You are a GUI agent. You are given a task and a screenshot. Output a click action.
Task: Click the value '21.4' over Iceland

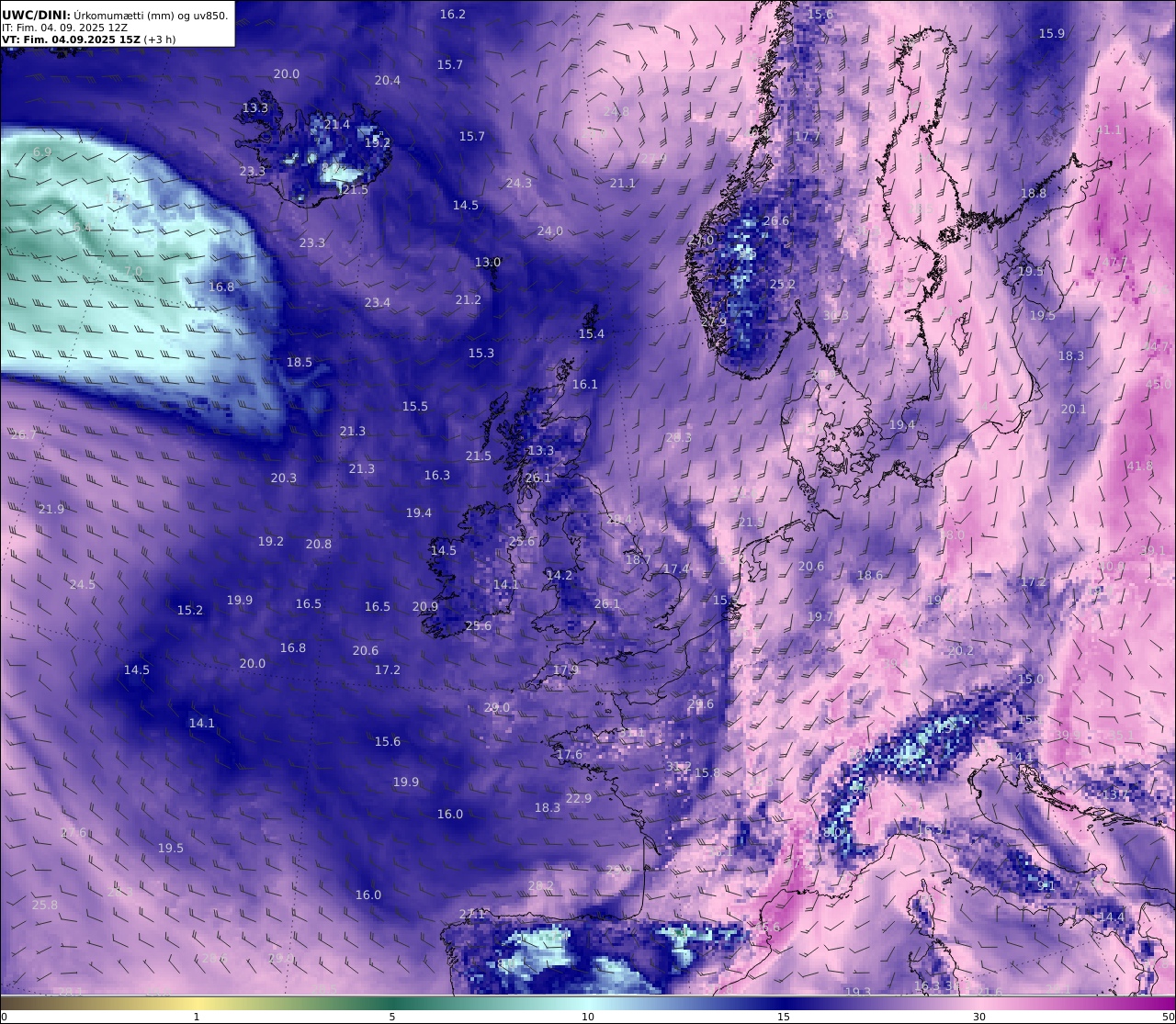pyautogui.click(x=336, y=124)
